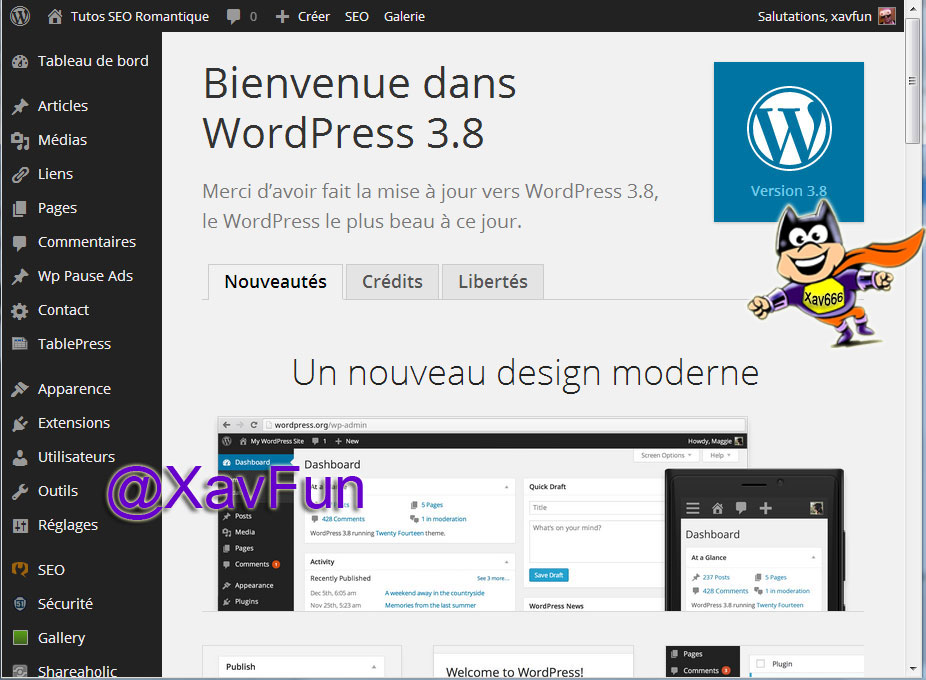Viewport: 926px width, 680px height.
Task: Open the Libertés tab
Action: click(493, 282)
